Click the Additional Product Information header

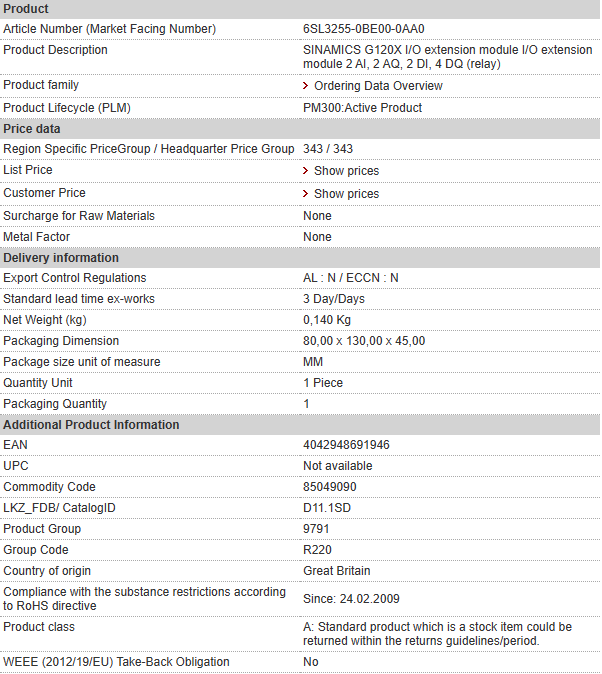pyautogui.click(x=300, y=425)
